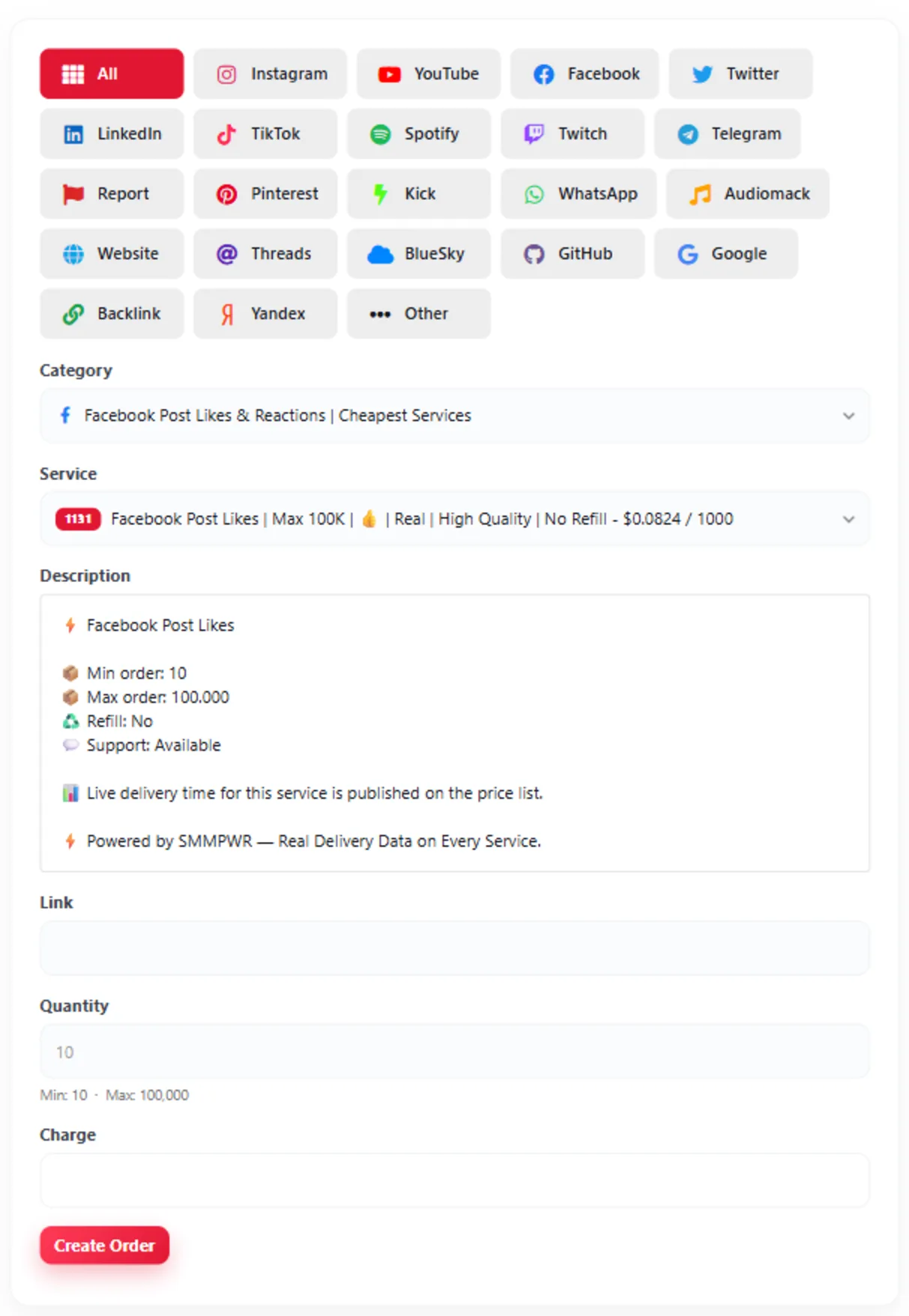
Task: Click the Report flag icon
Action: (73, 194)
